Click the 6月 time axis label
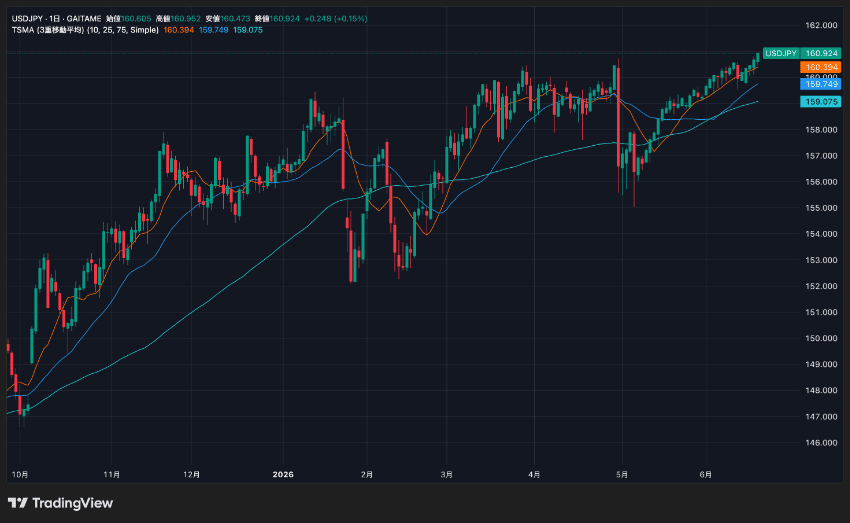The image size is (850, 523). pyautogui.click(x=705, y=474)
